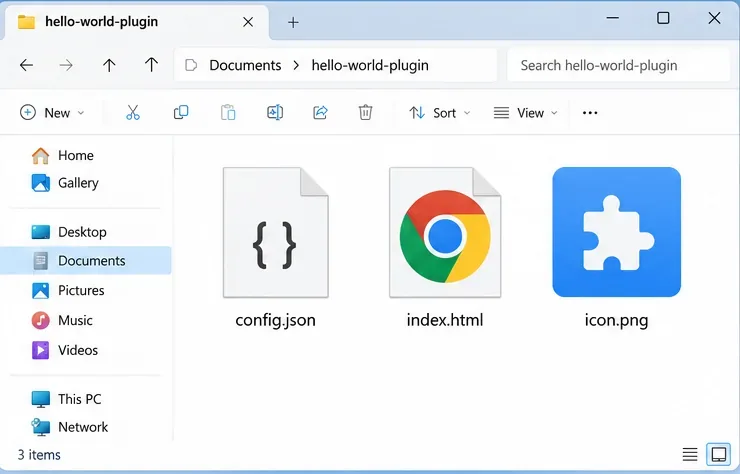The height and width of the screenshot is (474, 740).
Task: Open Music in the sidebar
Action: (62, 320)
